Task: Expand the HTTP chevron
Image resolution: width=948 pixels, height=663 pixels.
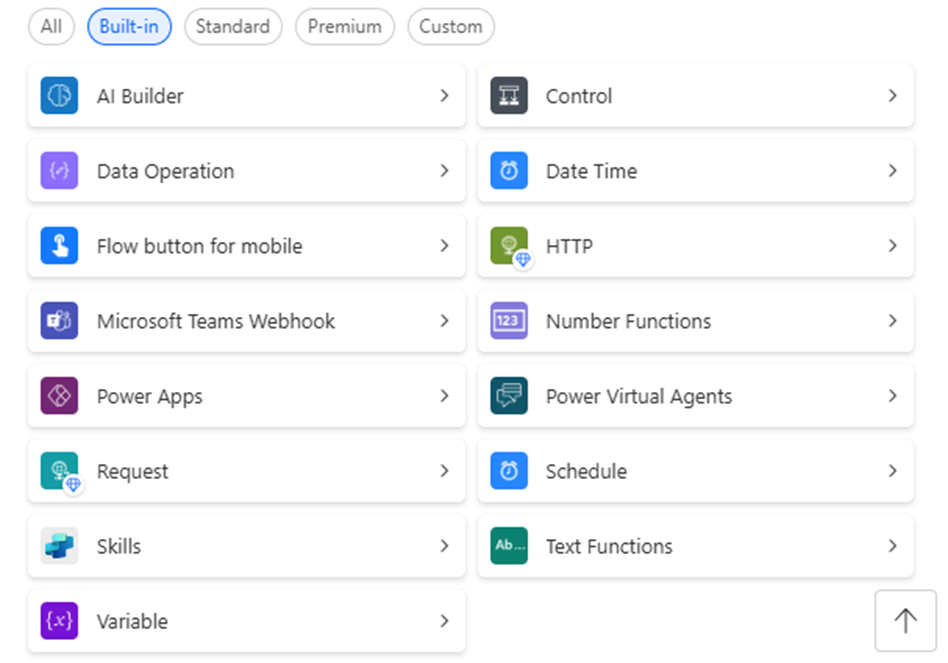Action: 892,245
